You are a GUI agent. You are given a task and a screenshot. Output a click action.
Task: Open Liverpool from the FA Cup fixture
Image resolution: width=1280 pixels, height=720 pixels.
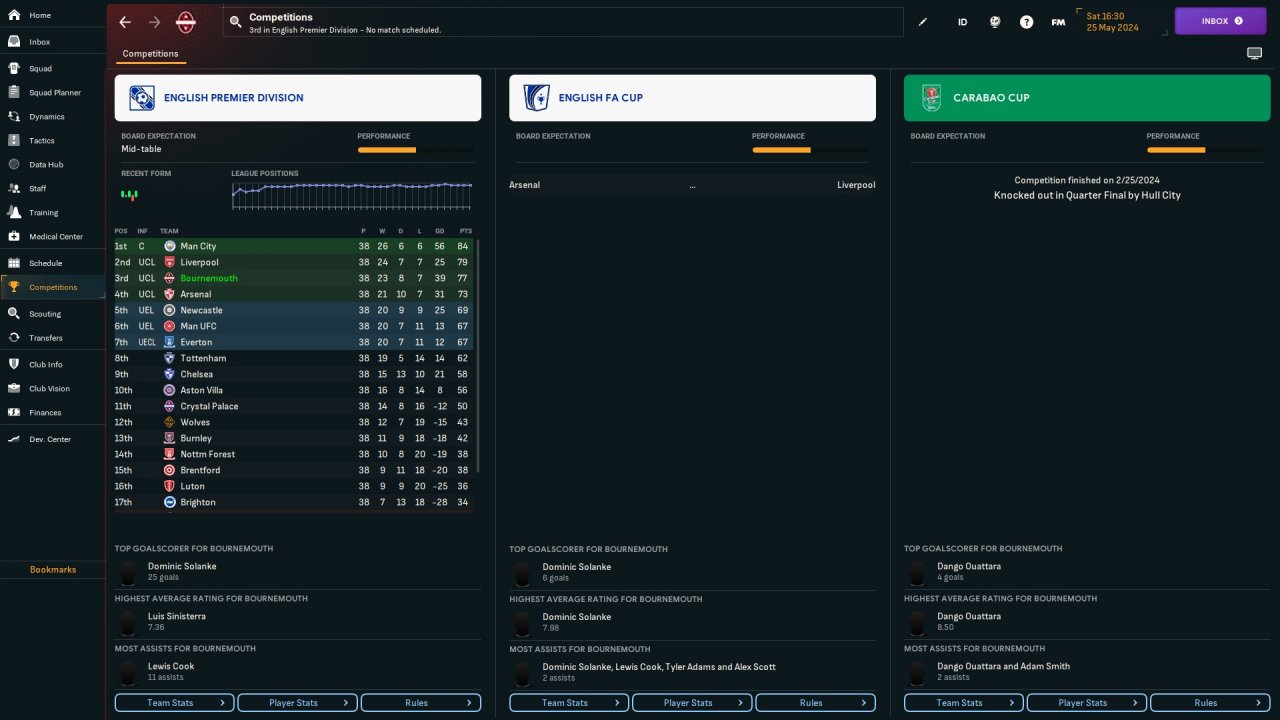click(x=856, y=185)
